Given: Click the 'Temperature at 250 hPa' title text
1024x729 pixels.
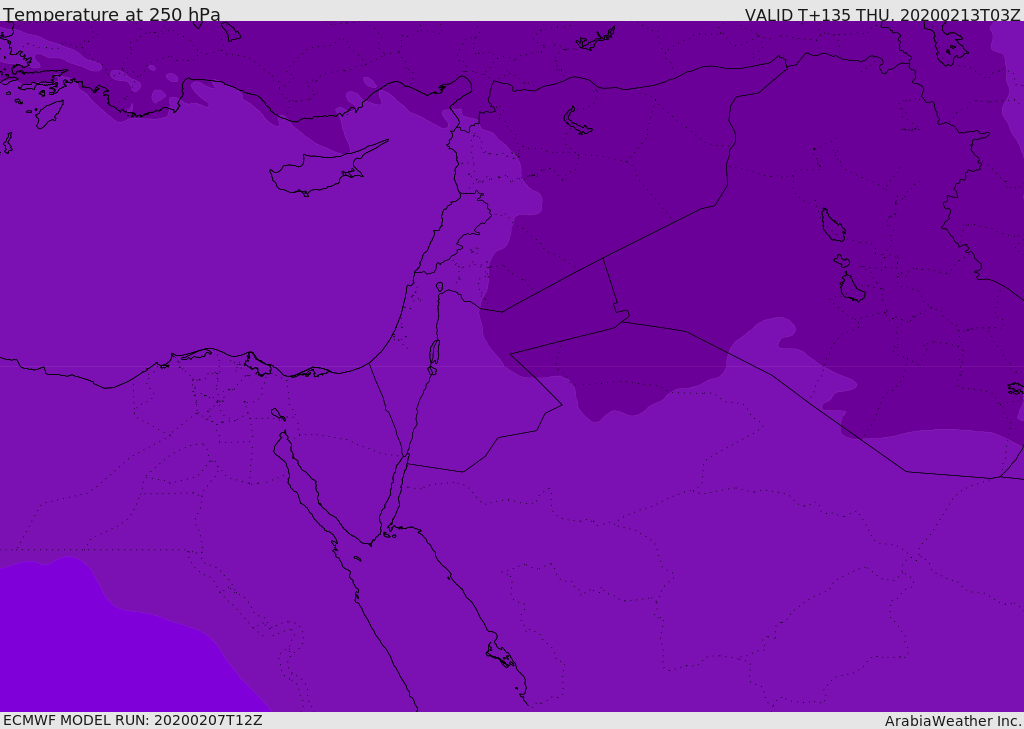Looking at the screenshot, I should [112, 14].
